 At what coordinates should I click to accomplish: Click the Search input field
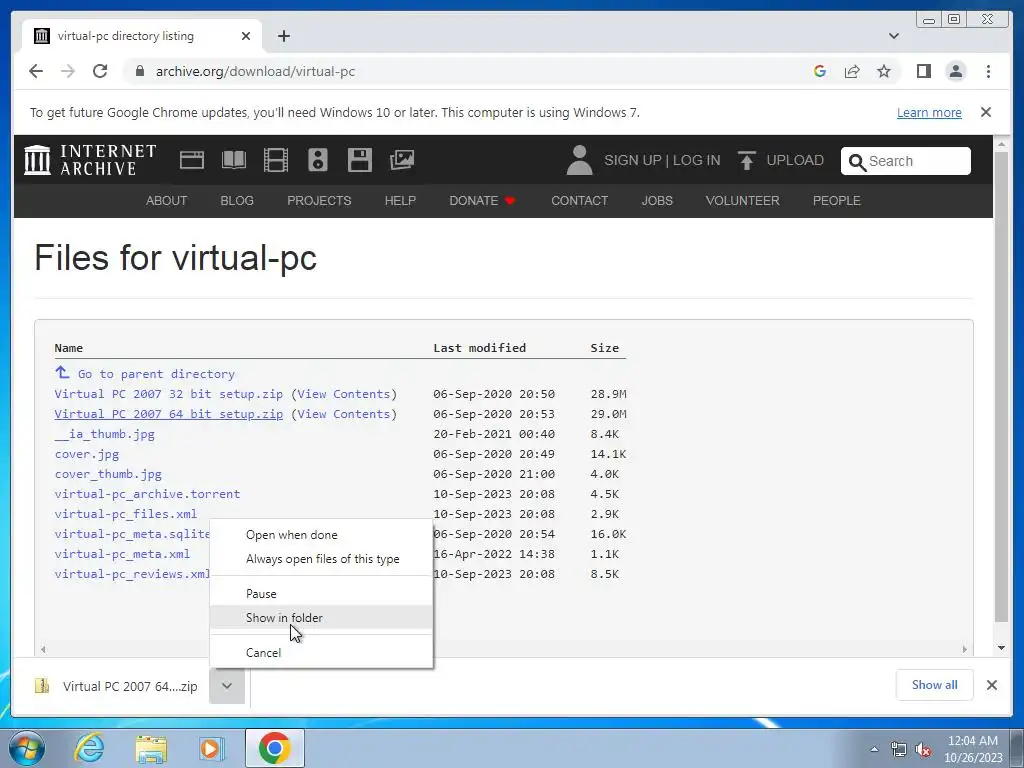(906, 161)
